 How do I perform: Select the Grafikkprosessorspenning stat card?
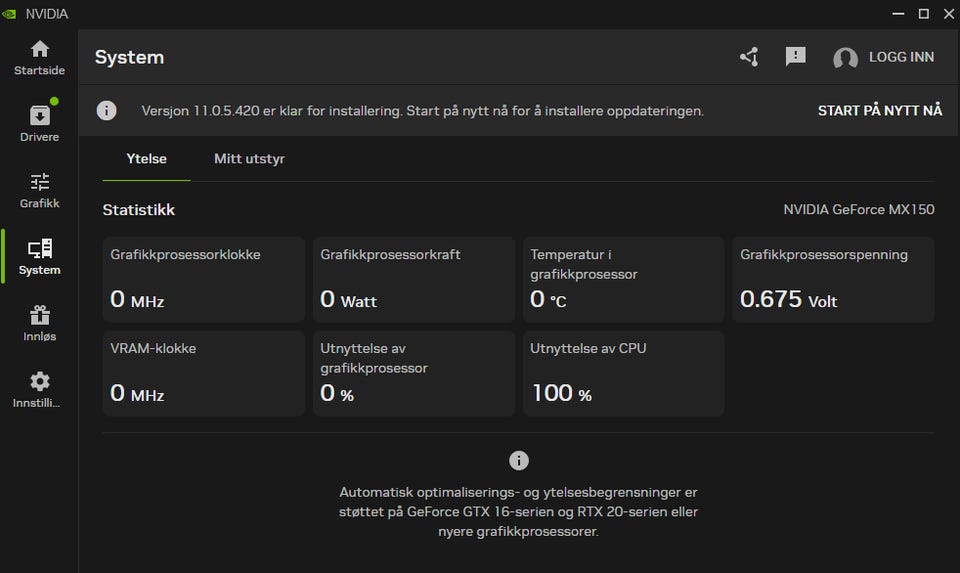tap(833, 280)
